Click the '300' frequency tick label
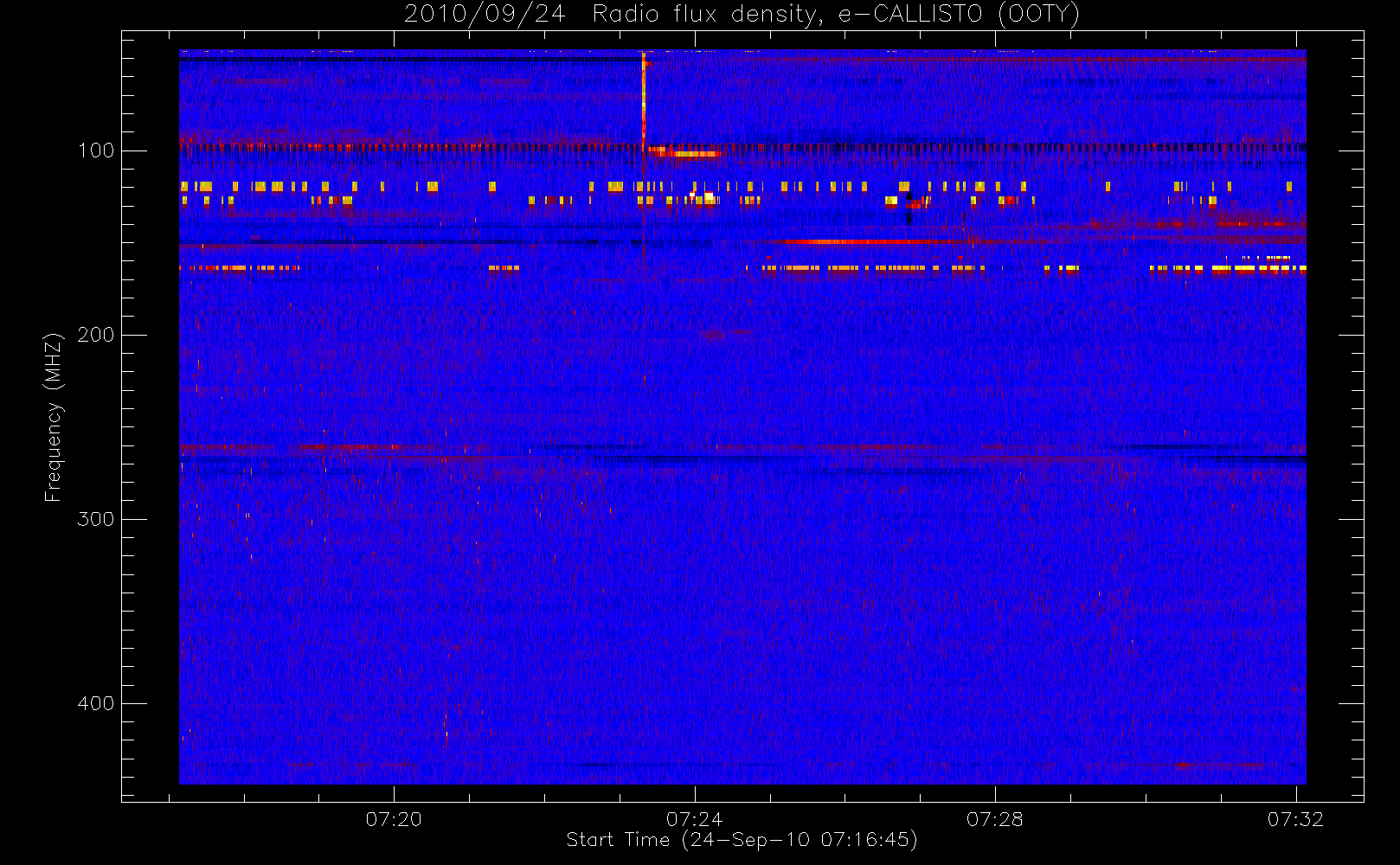This screenshot has width=1400, height=865. pyautogui.click(x=95, y=519)
